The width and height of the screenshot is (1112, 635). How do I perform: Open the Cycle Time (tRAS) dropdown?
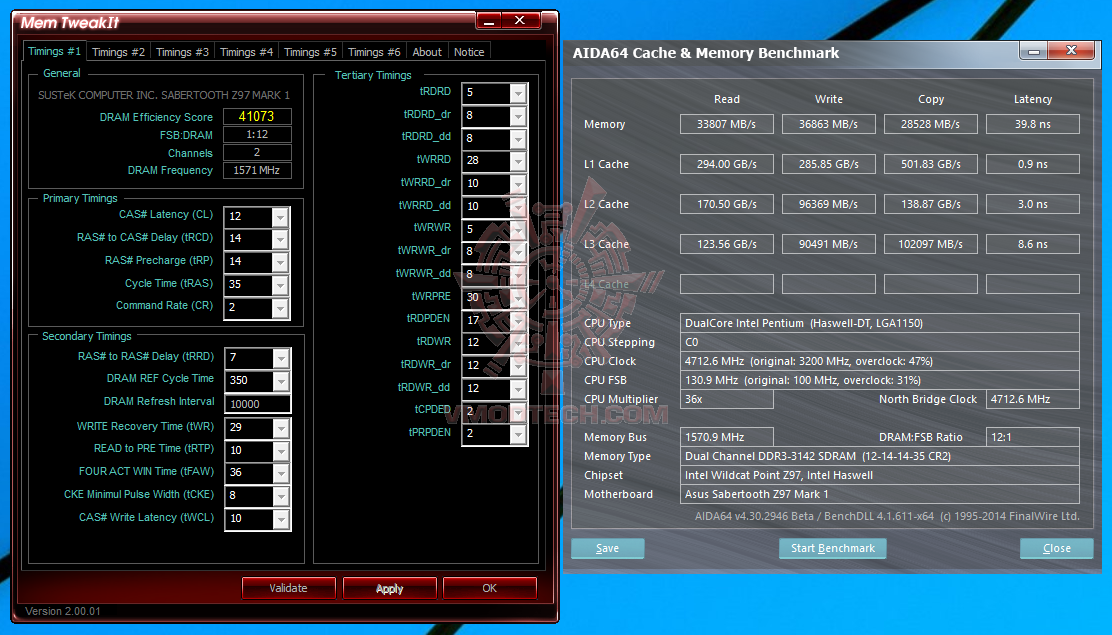[280, 285]
